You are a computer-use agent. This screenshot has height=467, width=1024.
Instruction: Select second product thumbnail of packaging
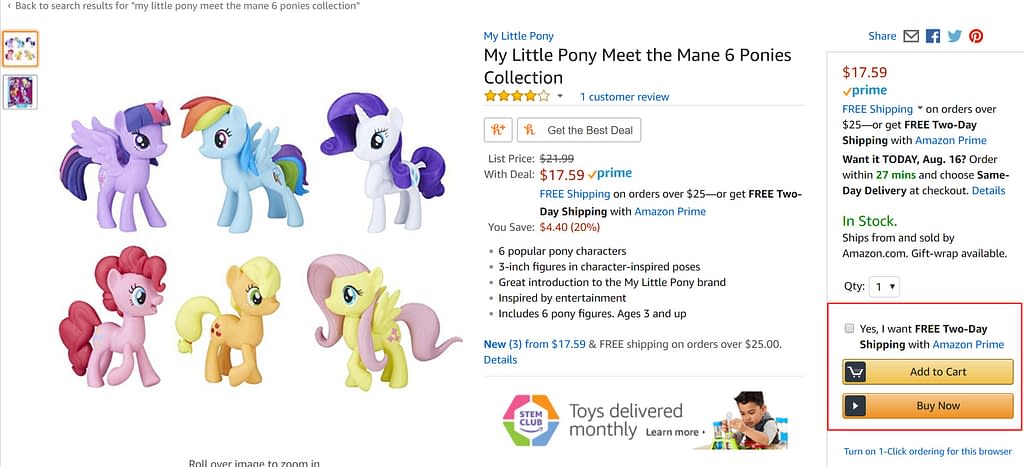20,91
